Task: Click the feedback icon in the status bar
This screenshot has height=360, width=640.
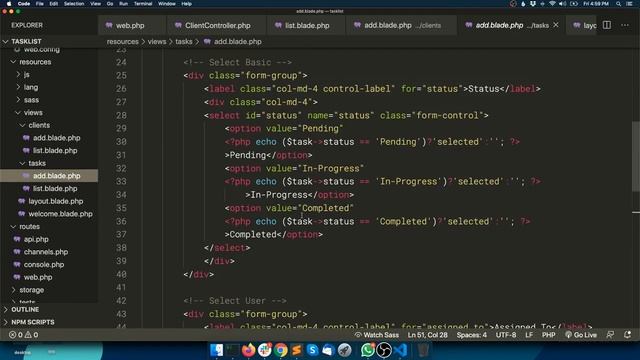Action: (x=610, y=335)
